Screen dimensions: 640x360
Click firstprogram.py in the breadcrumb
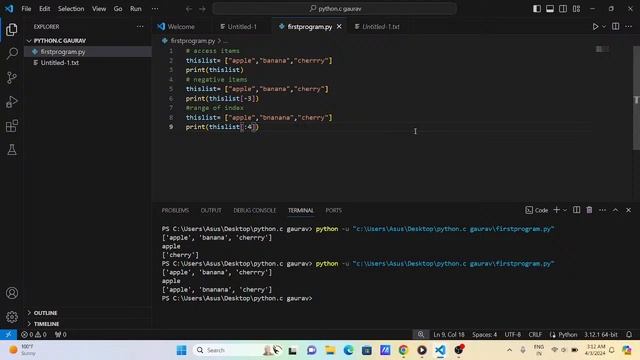[193, 41]
